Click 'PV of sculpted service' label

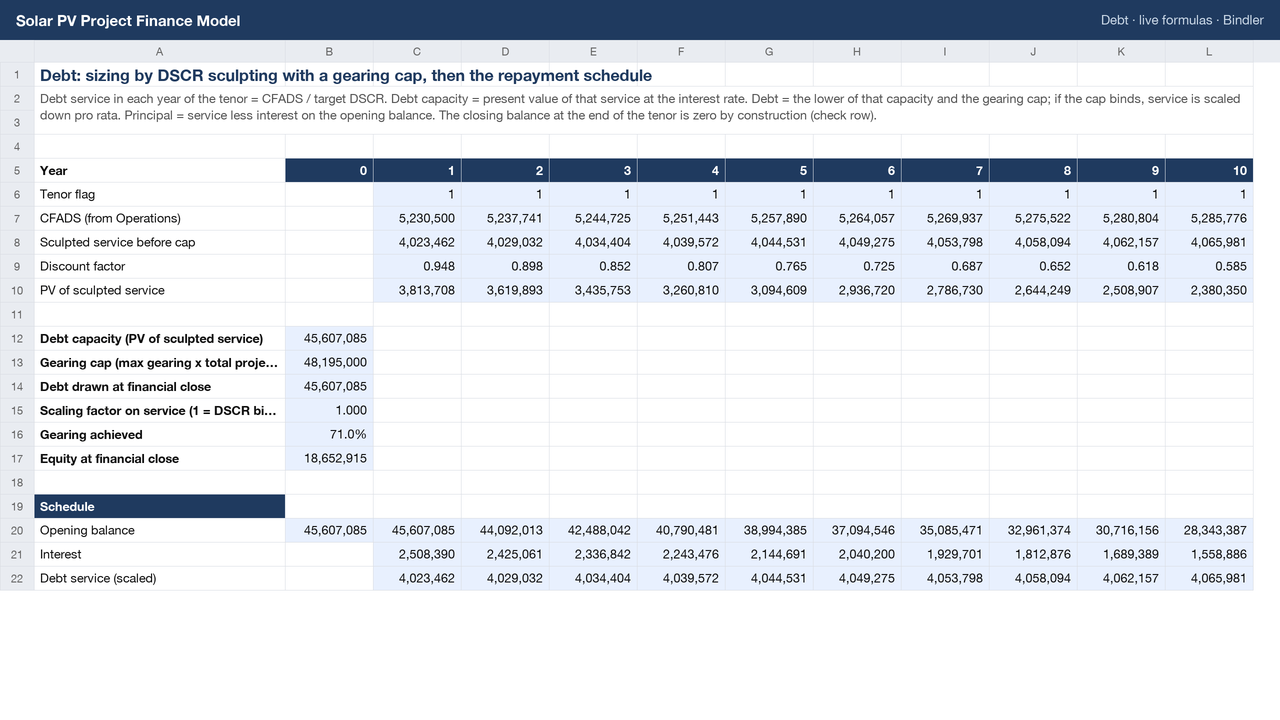click(x=102, y=290)
